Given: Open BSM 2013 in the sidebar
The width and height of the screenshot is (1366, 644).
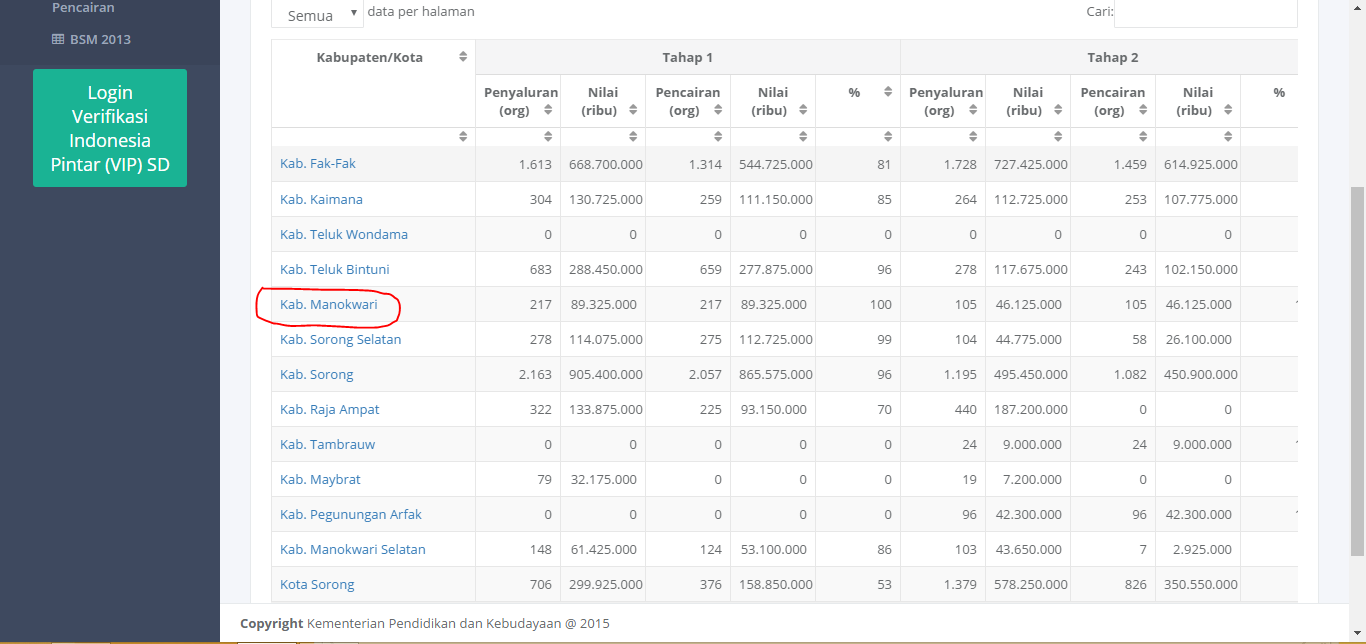Looking at the screenshot, I should [x=100, y=40].
